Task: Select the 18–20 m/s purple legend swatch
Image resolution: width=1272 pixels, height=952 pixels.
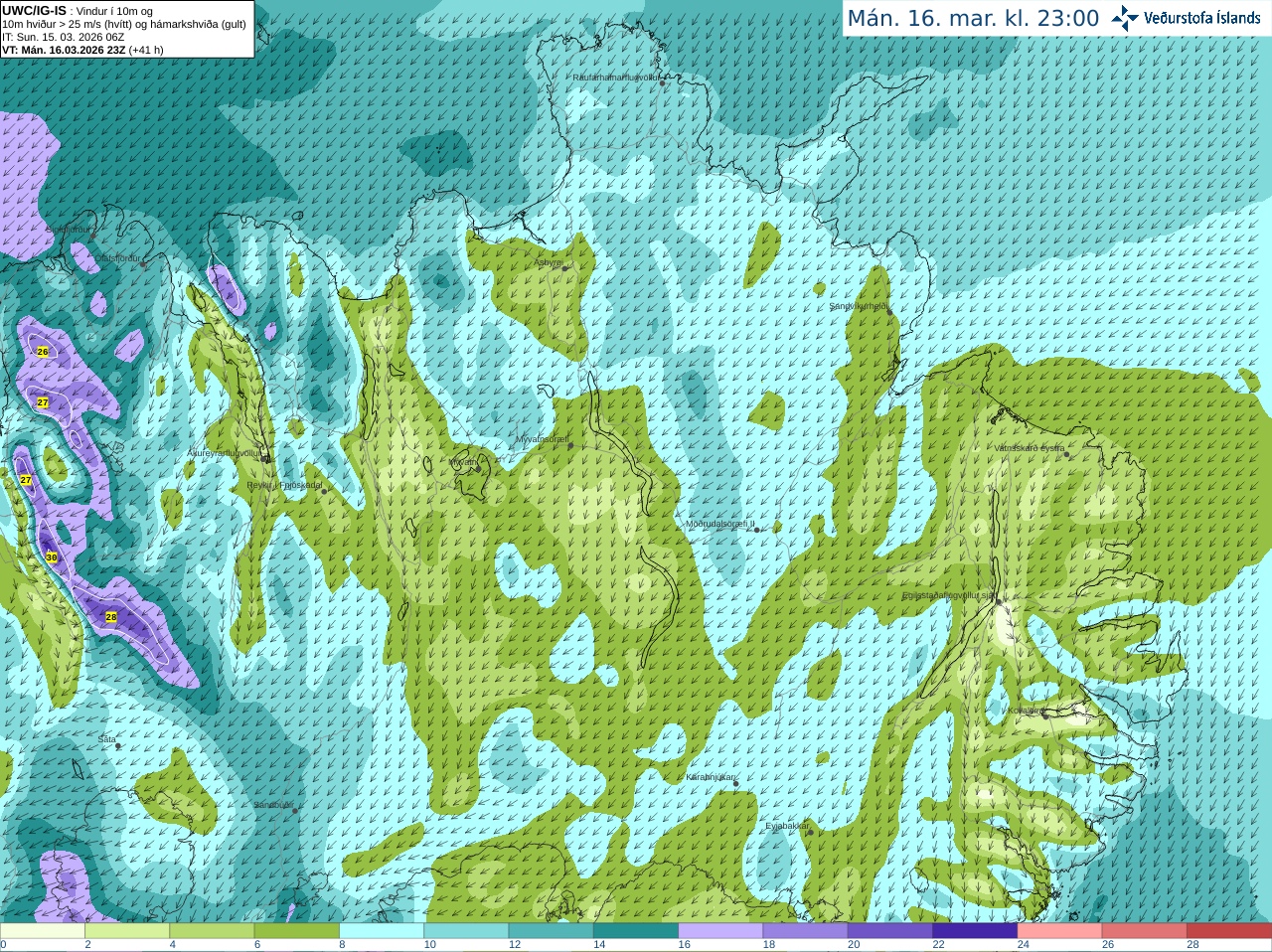Action: 806,931
